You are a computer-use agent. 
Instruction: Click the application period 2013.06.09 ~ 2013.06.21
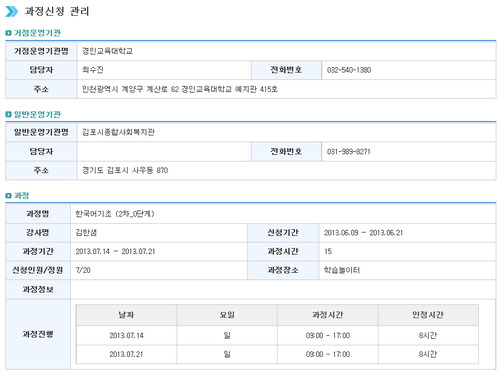pyautogui.click(x=363, y=233)
